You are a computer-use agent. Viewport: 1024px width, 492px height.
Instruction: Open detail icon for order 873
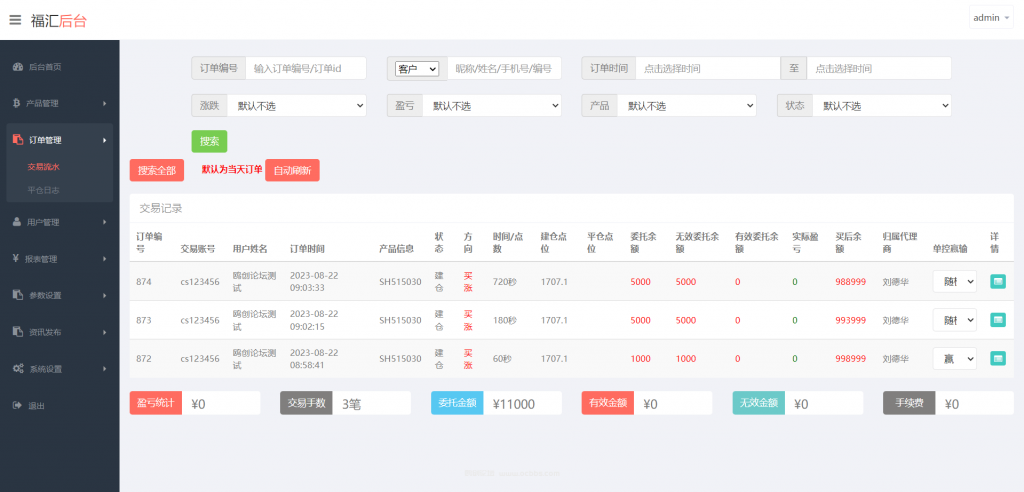tap(998, 320)
